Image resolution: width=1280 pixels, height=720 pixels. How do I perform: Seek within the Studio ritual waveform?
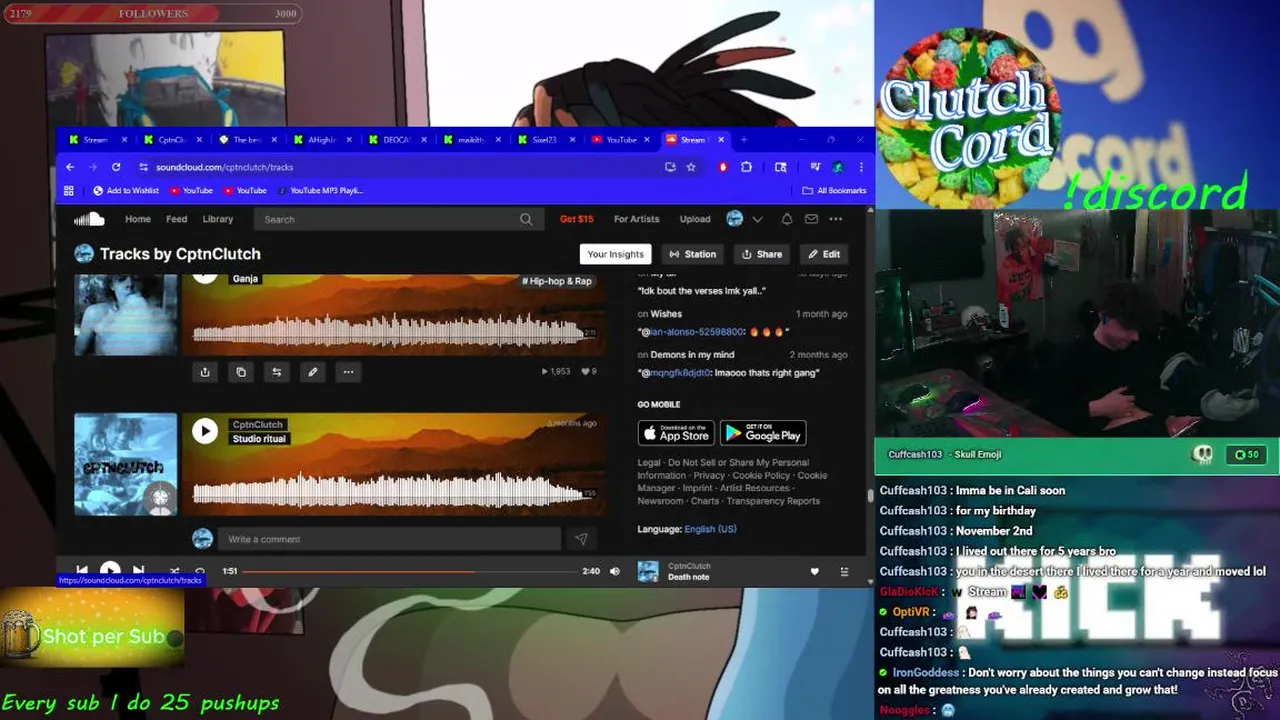point(392,490)
